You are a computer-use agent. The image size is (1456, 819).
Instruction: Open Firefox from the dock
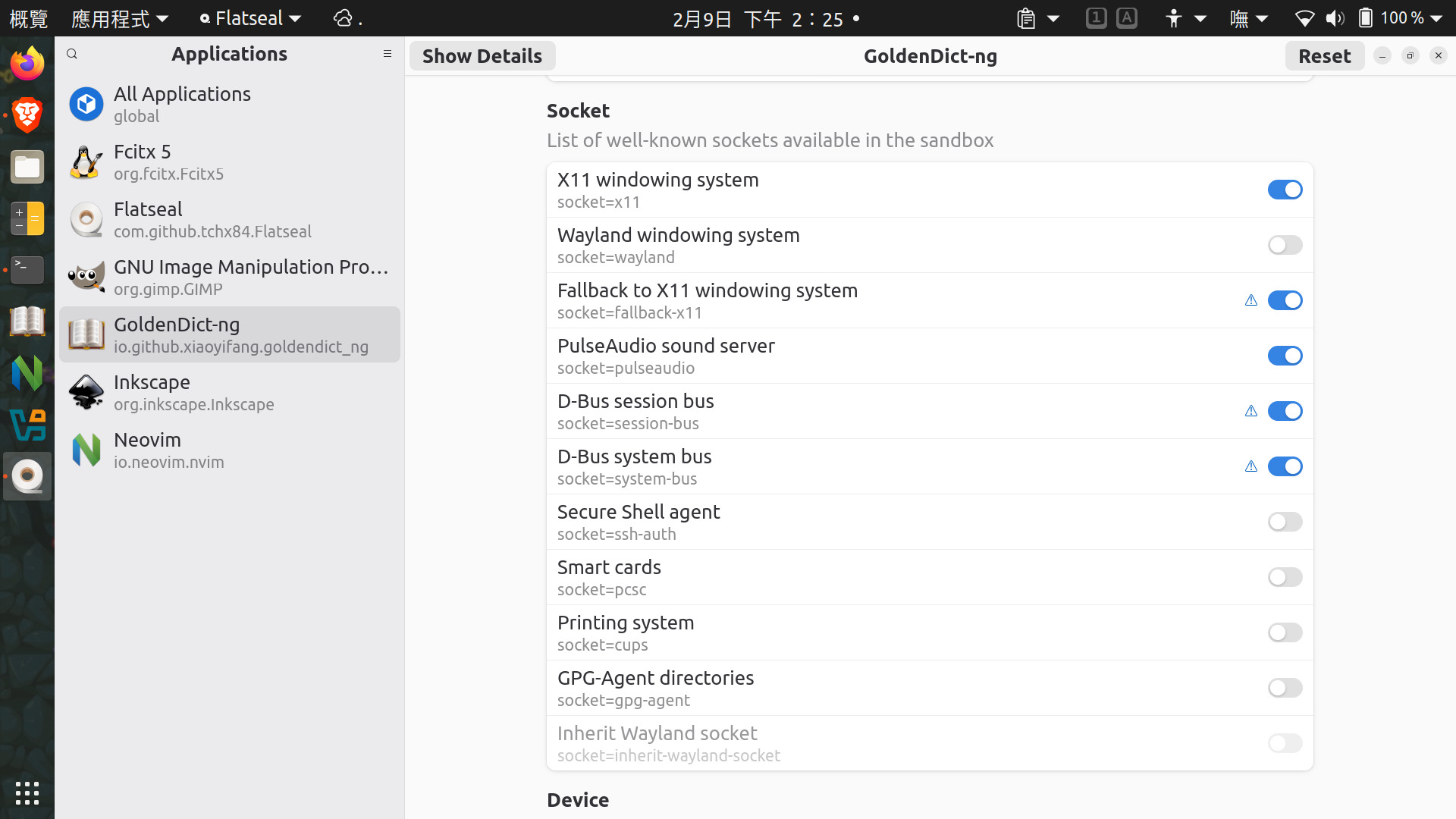click(27, 64)
